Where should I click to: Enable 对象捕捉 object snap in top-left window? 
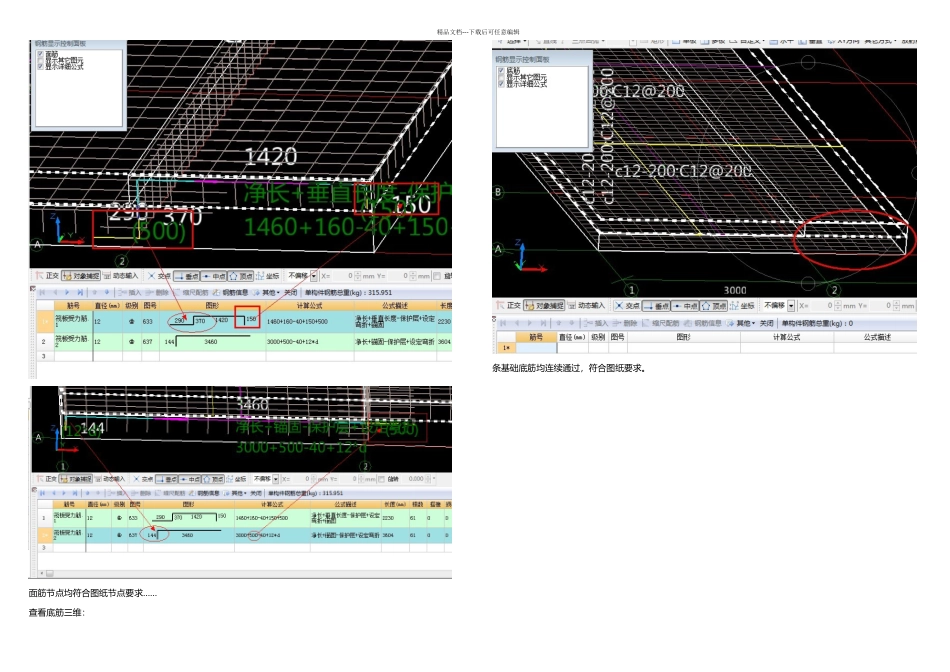pos(82,276)
